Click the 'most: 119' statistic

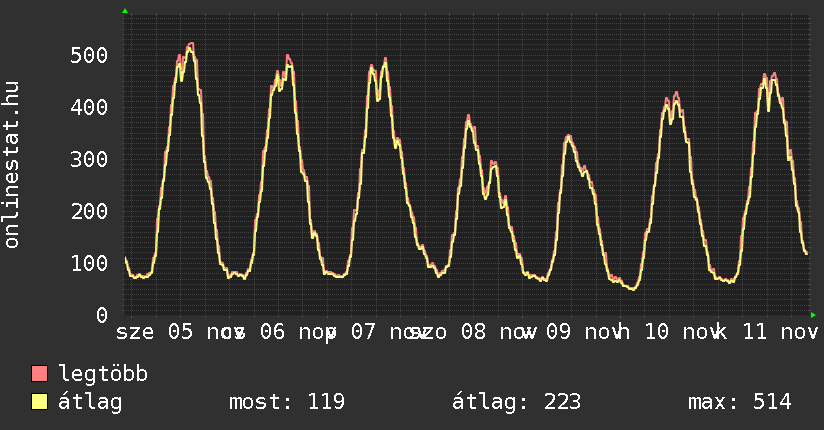(x=286, y=402)
